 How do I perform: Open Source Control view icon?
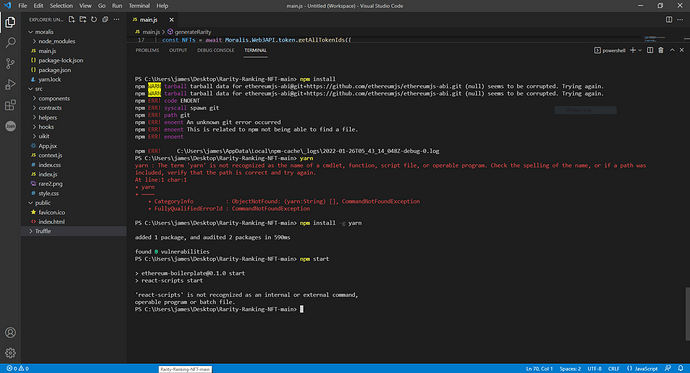(10, 63)
